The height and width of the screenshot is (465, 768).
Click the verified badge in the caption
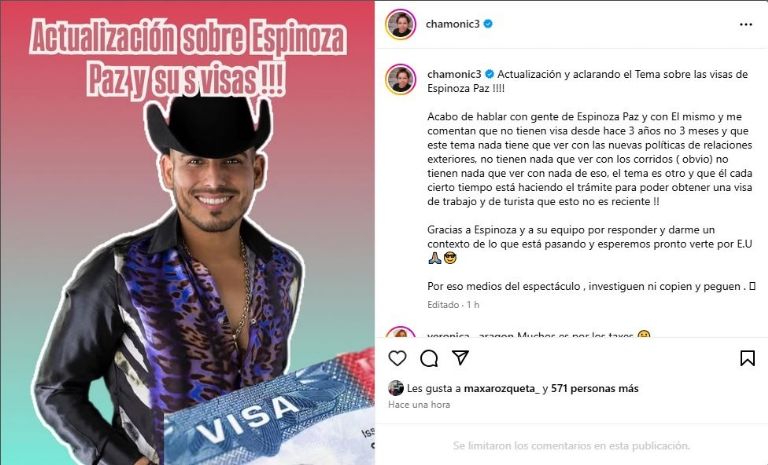tap(489, 74)
